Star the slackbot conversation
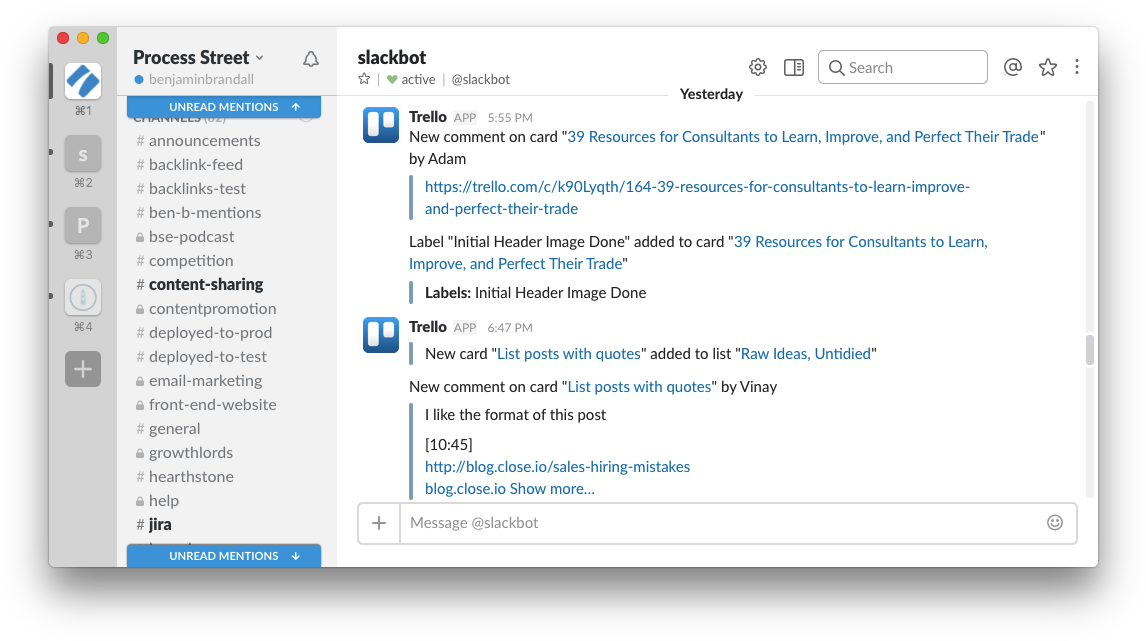 [364, 79]
